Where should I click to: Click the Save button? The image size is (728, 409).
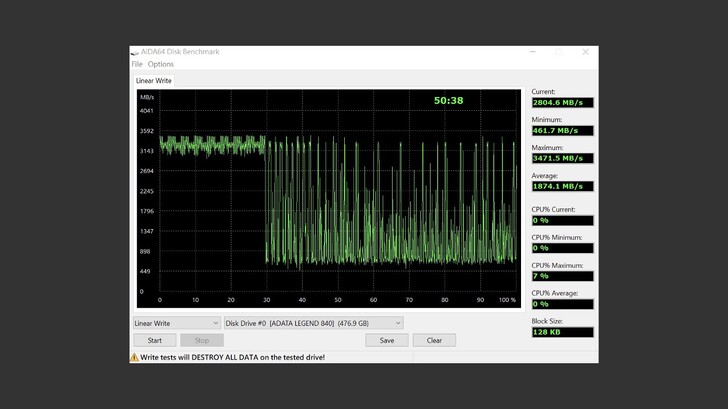coord(386,340)
